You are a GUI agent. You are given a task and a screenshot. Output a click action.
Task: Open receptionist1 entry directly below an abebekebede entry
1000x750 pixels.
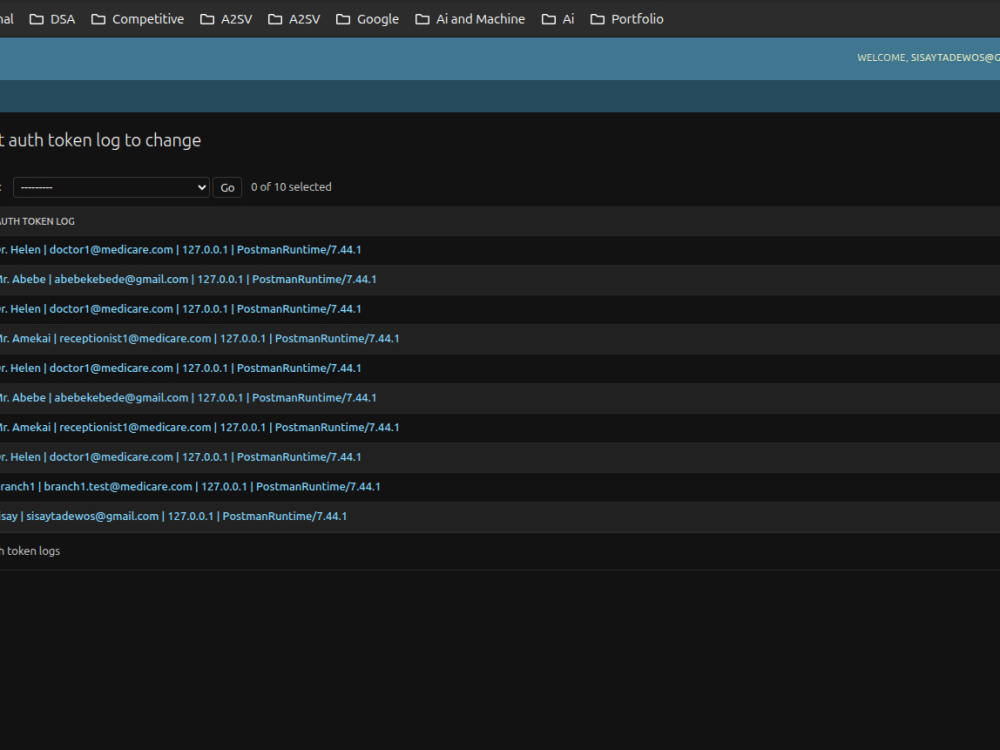[x=200, y=427]
